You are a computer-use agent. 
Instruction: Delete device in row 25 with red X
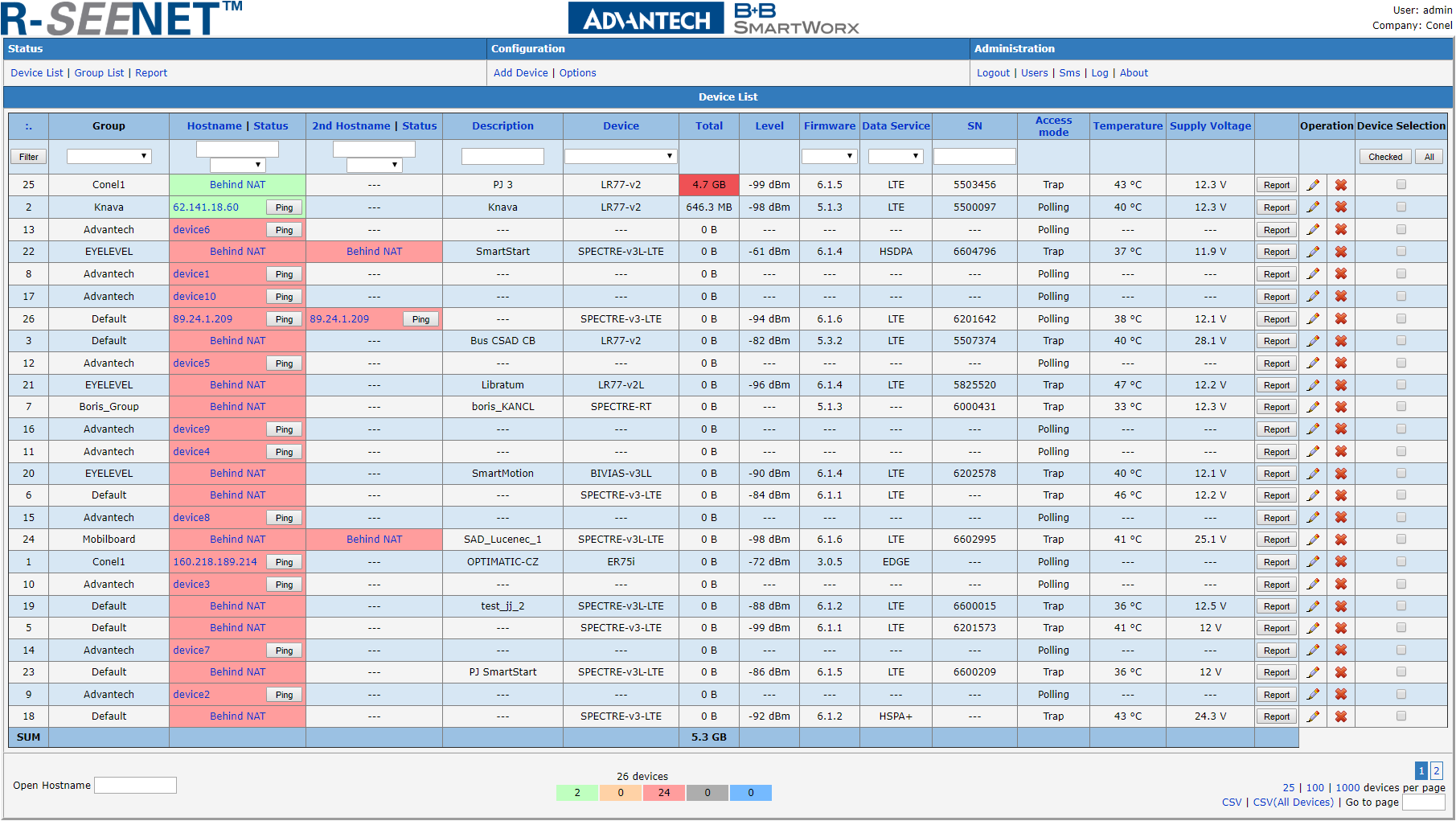tap(1341, 185)
